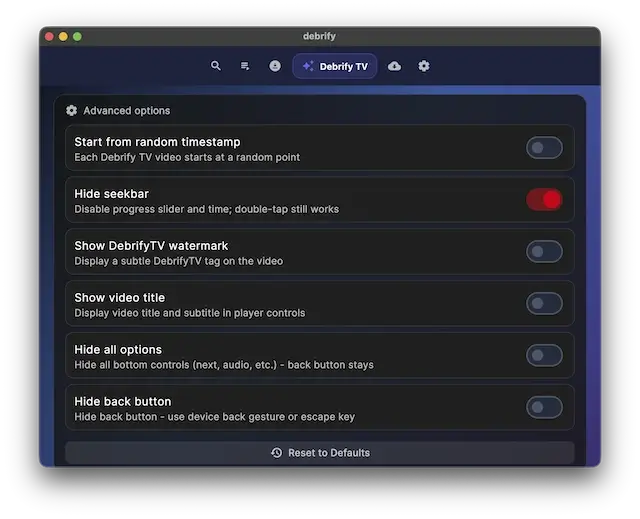Click the "Show video title" label
The height and width of the screenshot is (519, 640).
pos(120,297)
